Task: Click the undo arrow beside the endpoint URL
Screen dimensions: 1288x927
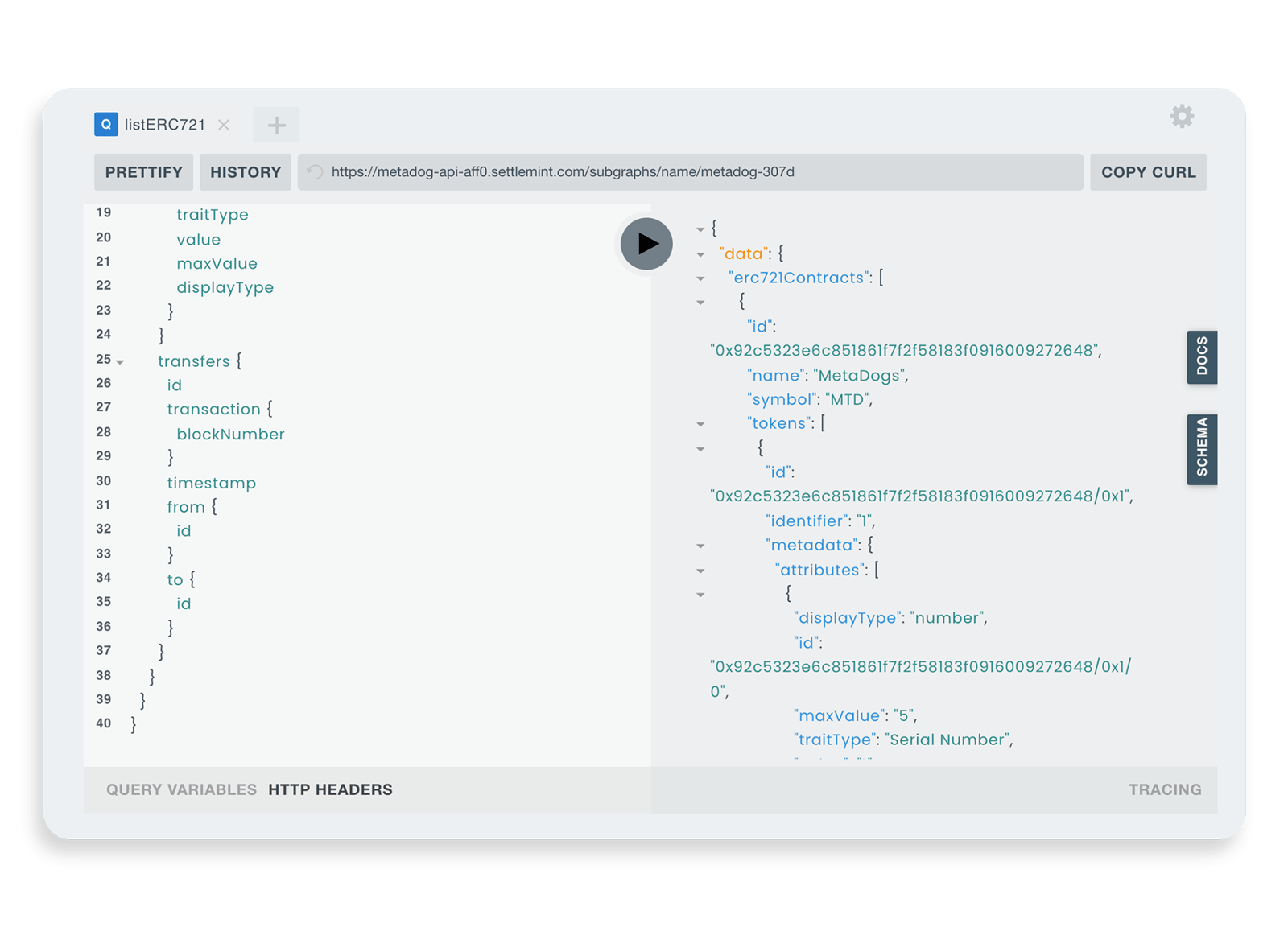Action: coord(313,171)
